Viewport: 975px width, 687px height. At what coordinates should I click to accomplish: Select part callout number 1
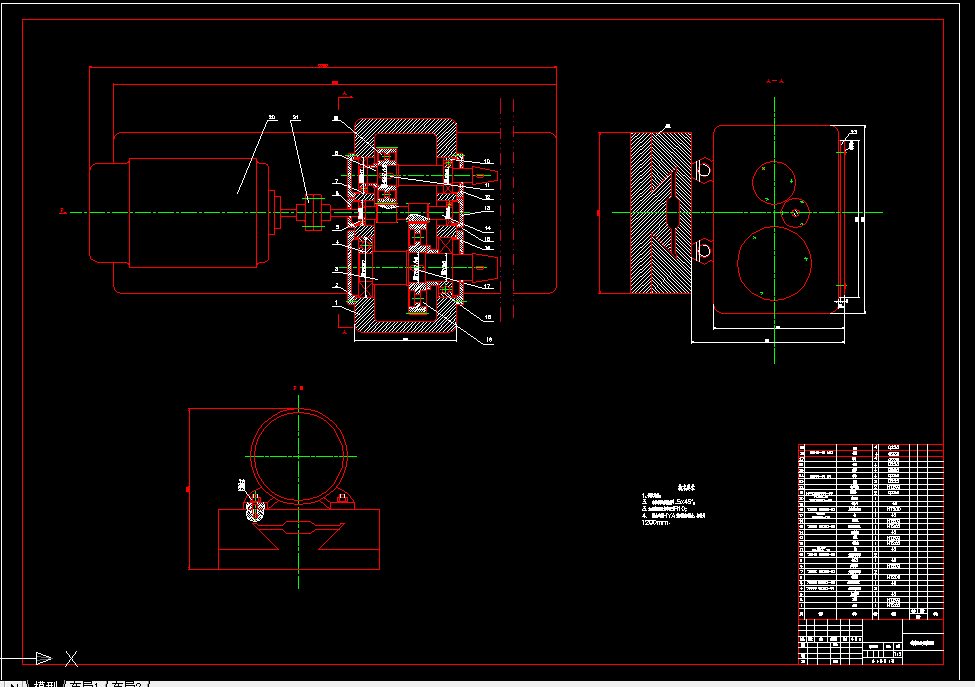point(336,303)
